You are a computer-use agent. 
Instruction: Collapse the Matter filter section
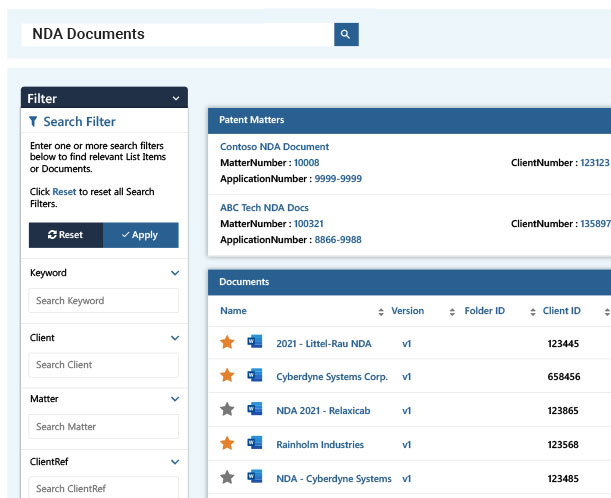point(175,399)
